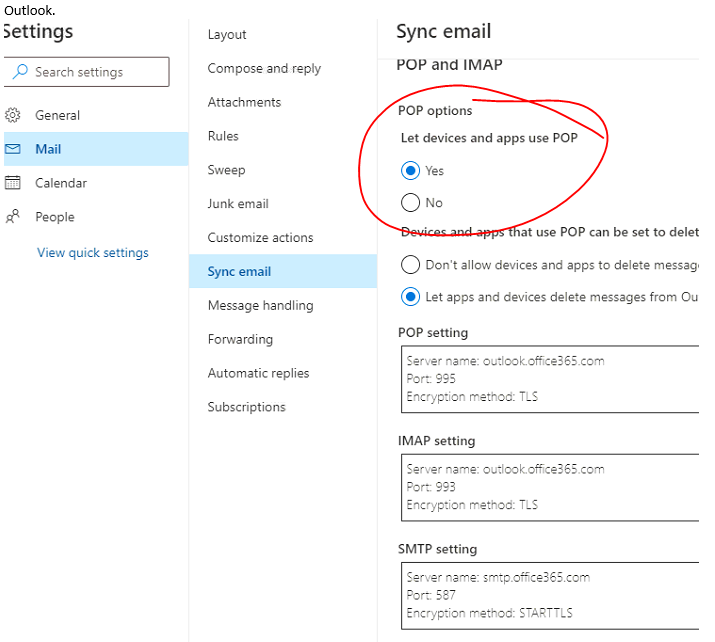Click the General gear icon

[x=13, y=115]
